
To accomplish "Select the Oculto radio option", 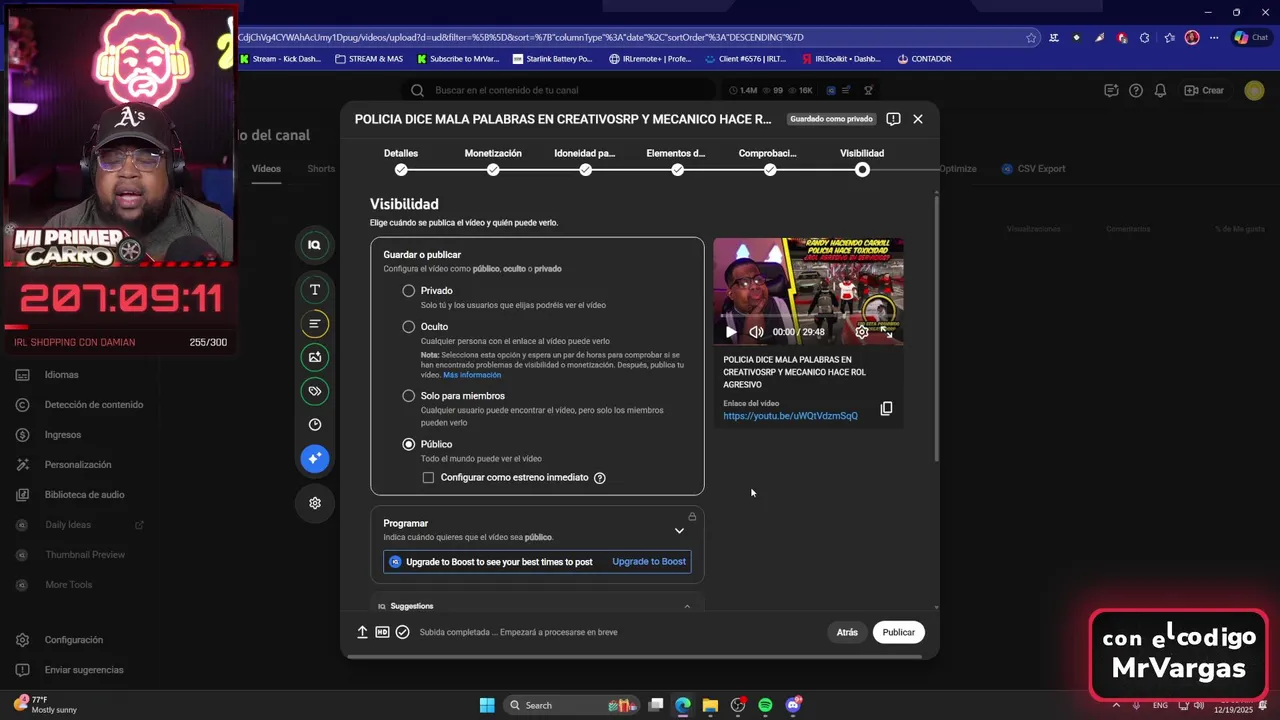I will click(408, 327).
